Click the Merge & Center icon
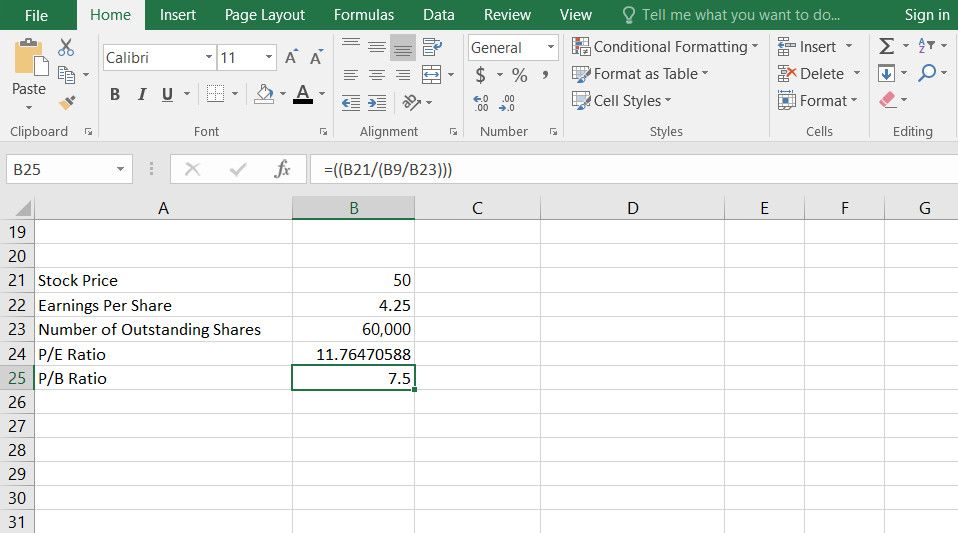 pyautogui.click(x=431, y=75)
